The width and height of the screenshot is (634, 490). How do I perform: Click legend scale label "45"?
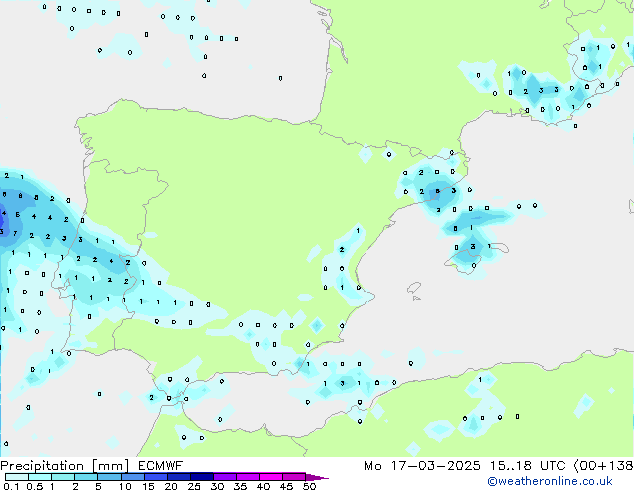point(286,486)
